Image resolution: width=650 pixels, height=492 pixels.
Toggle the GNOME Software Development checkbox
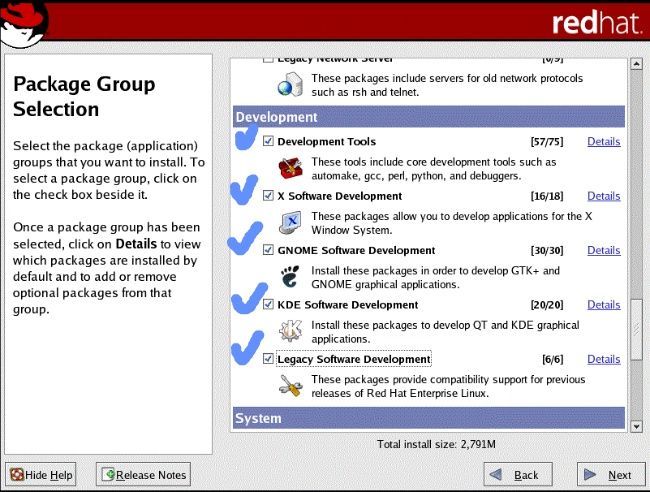(x=268, y=250)
